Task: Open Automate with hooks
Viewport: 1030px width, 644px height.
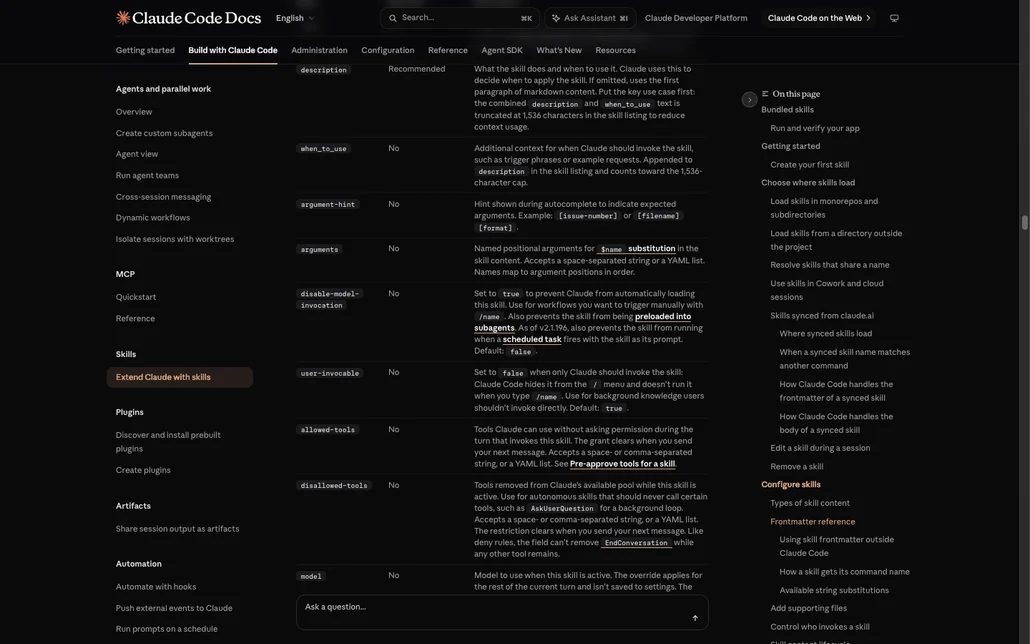Action: 156,587
